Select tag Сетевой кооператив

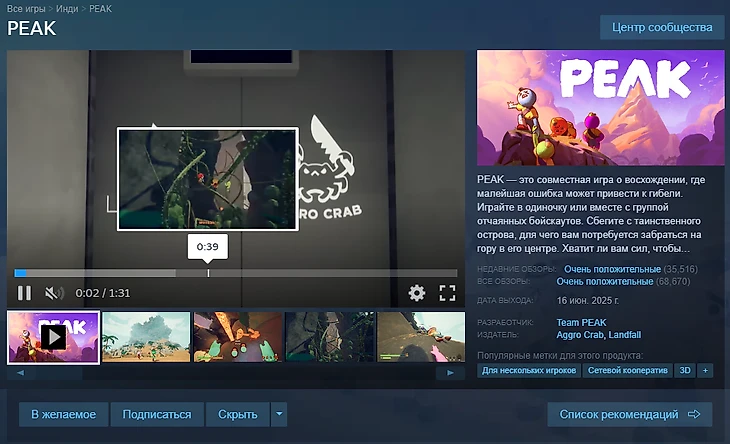(628, 370)
